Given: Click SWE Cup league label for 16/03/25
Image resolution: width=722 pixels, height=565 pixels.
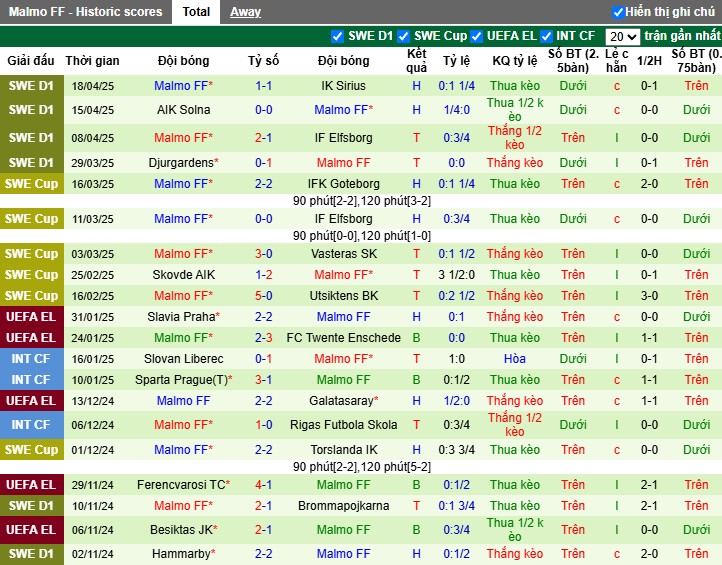Looking at the screenshot, I should 31,184.
